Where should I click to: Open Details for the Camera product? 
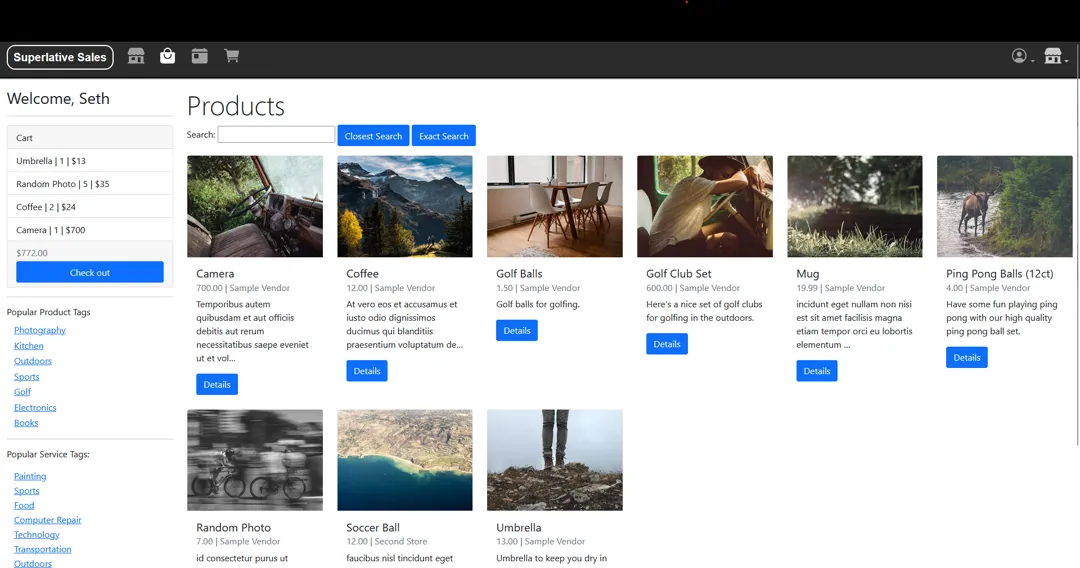click(217, 384)
